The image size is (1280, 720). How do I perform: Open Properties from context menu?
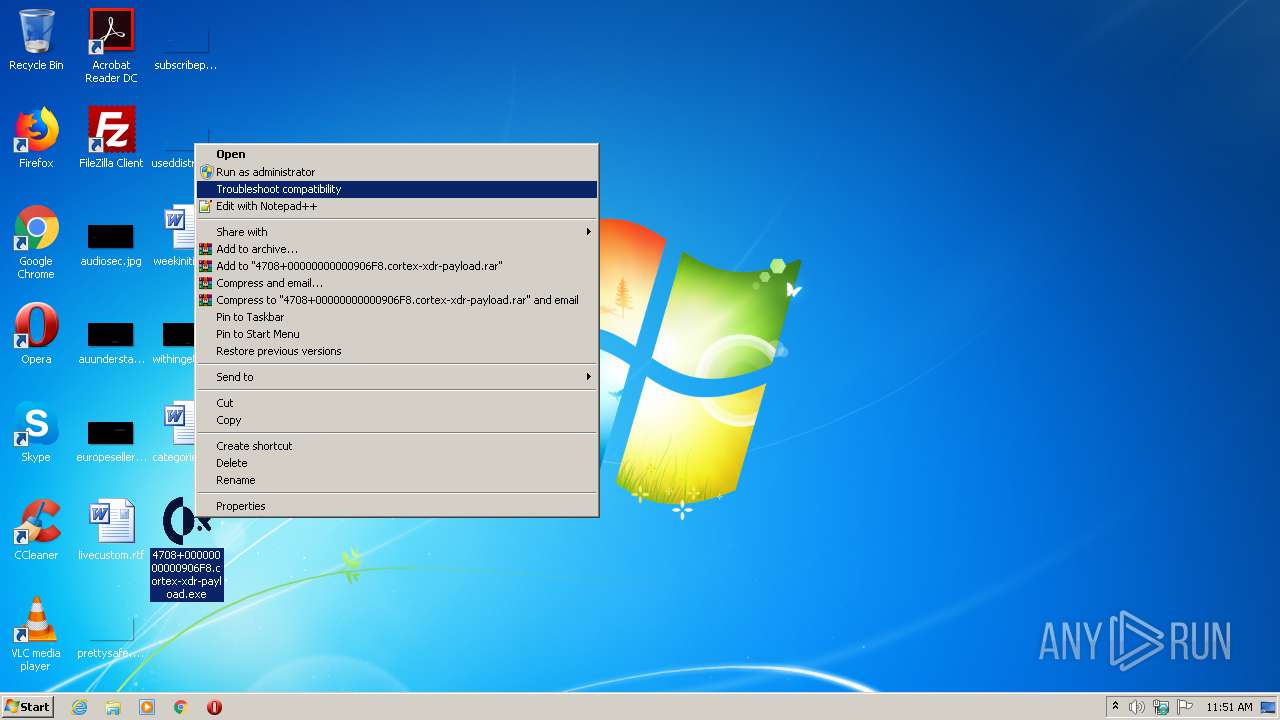tap(397, 506)
